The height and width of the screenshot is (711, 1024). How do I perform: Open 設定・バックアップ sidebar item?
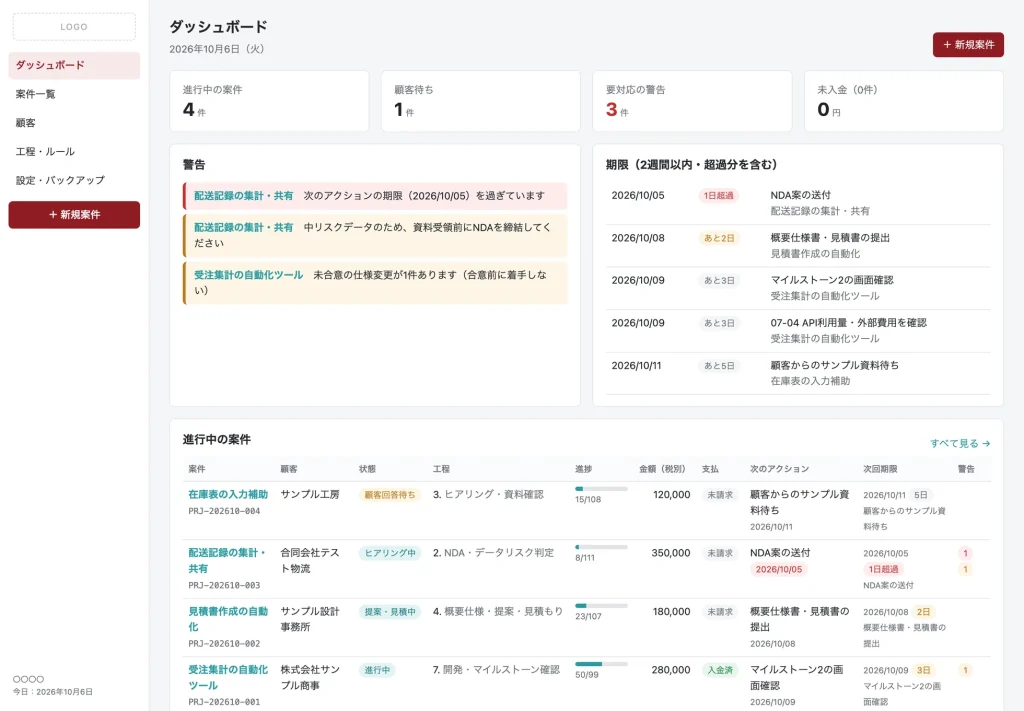[x=74, y=180]
